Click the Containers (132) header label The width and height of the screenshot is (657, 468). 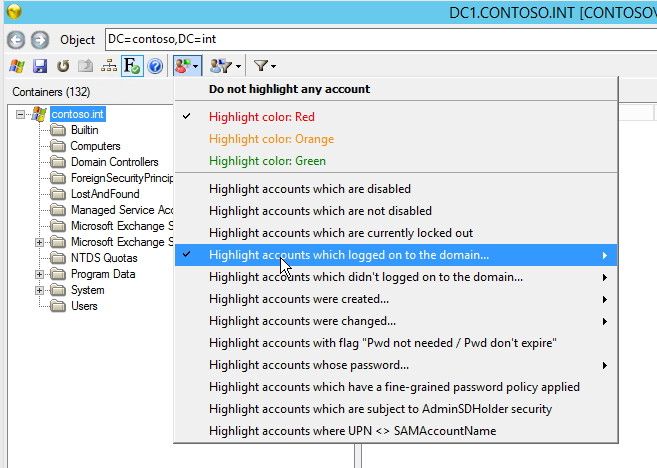[x=51, y=92]
